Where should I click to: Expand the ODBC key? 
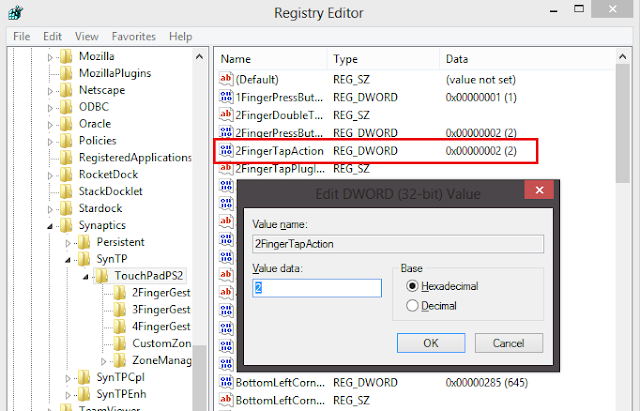50,108
